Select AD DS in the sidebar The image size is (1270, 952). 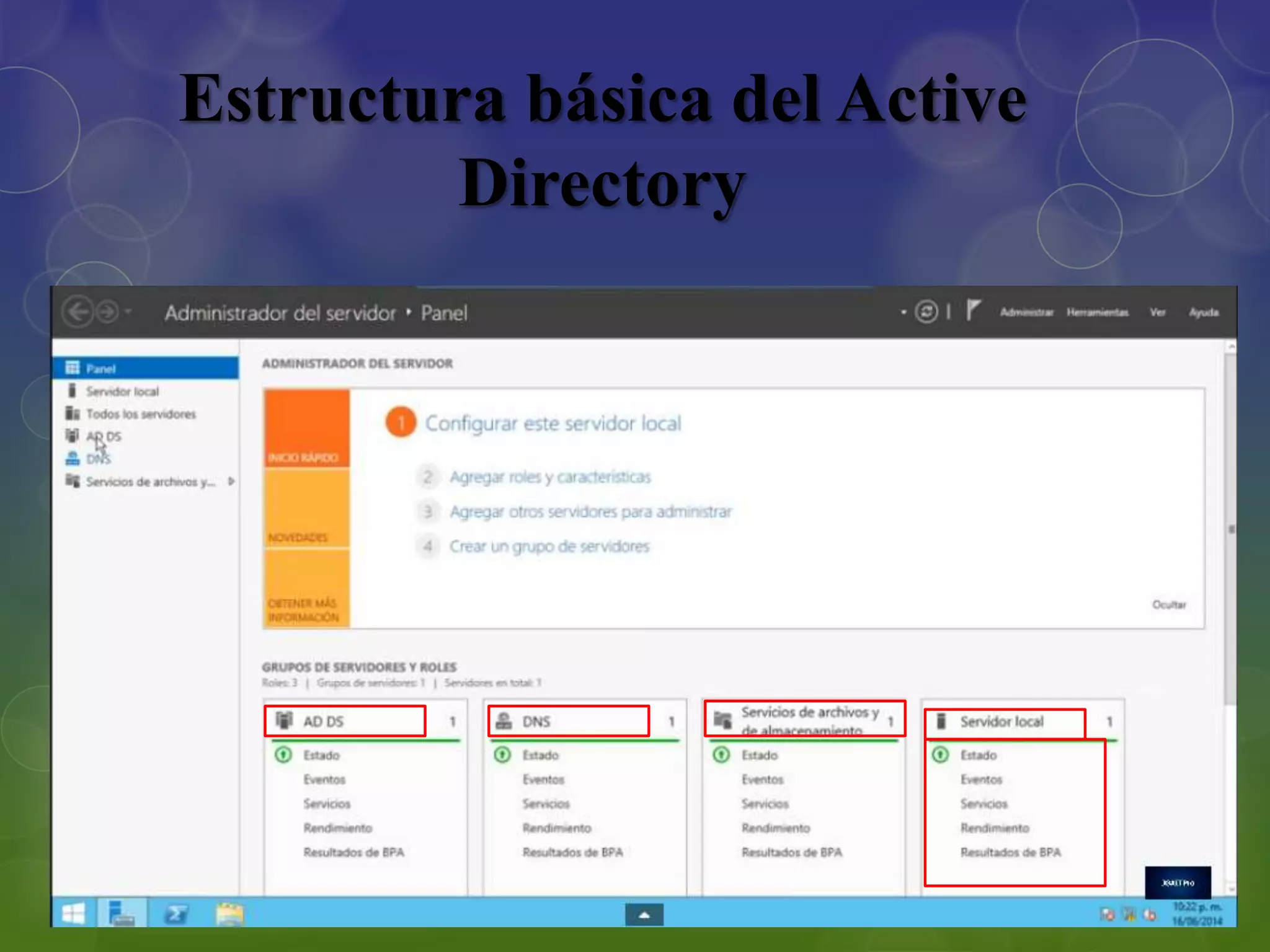(146, 436)
